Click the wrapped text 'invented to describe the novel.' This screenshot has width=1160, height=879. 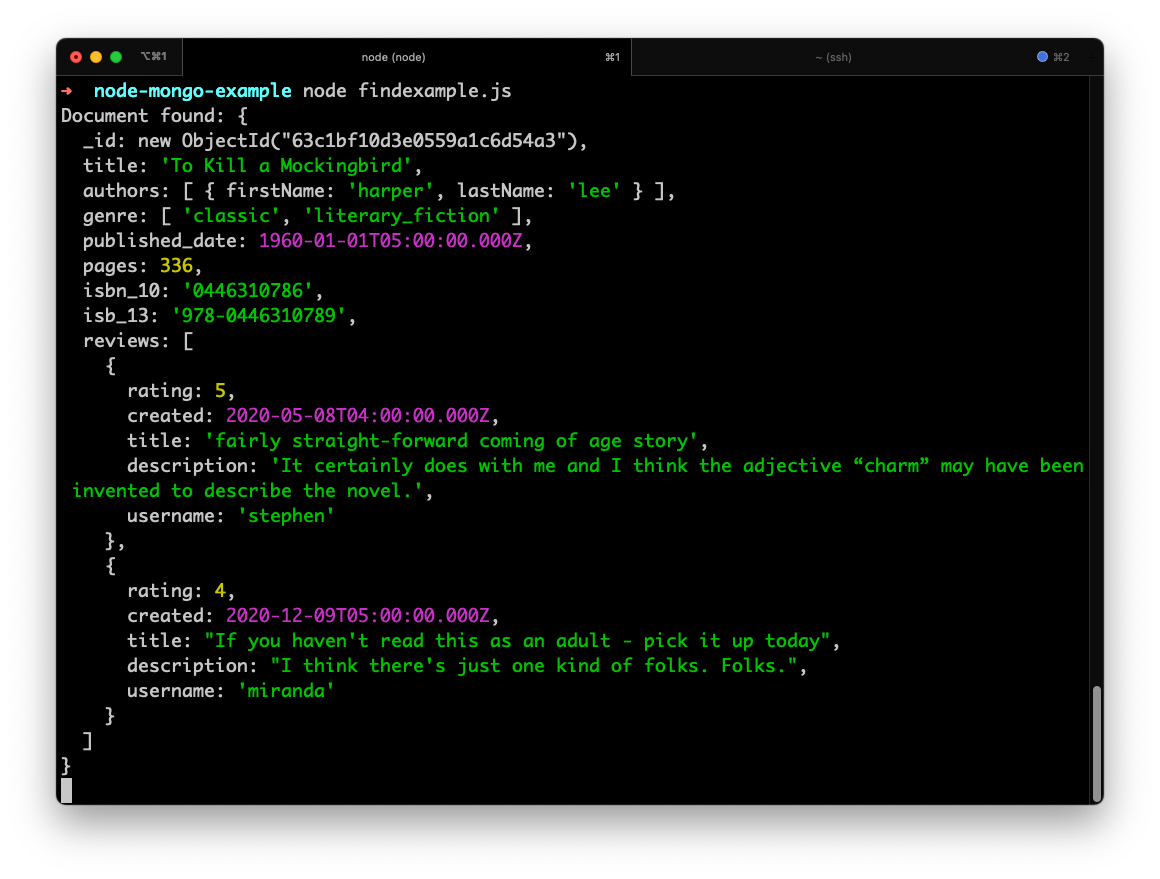point(247,491)
